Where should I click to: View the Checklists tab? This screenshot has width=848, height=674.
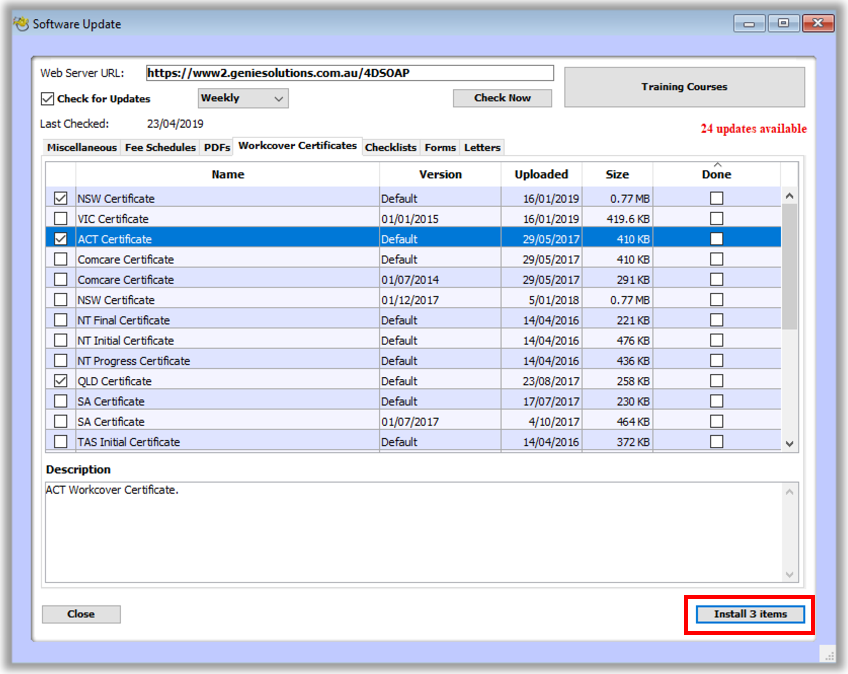point(390,147)
